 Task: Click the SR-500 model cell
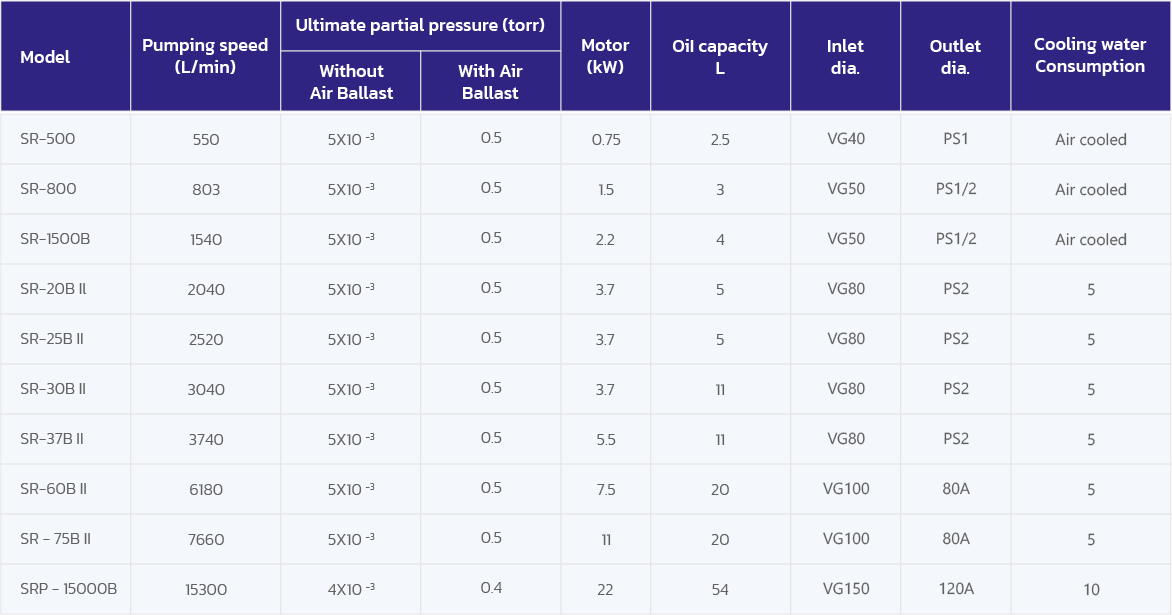[48, 139]
